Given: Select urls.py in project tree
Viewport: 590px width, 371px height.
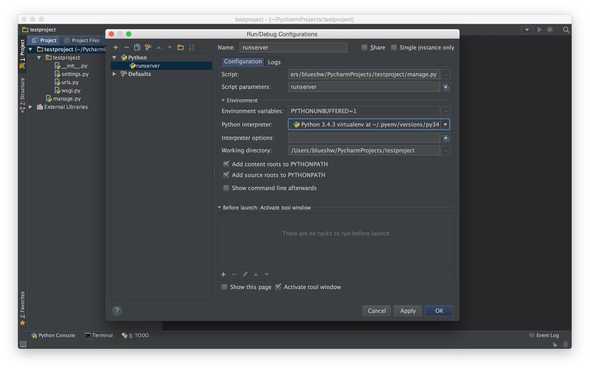Looking at the screenshot, I should (x=67, y=82).
